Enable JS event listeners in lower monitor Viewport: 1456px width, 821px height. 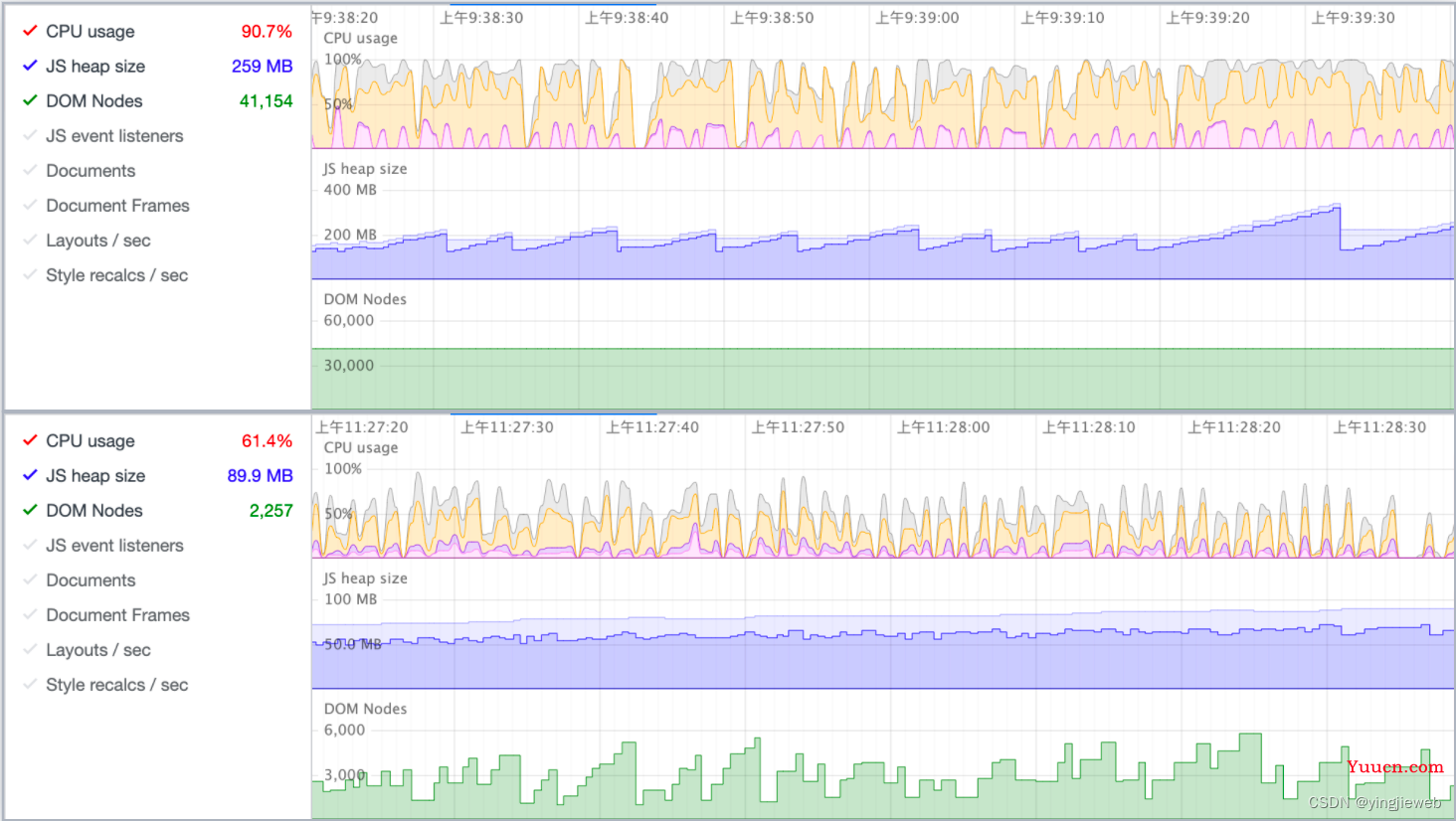coord(30,545)
